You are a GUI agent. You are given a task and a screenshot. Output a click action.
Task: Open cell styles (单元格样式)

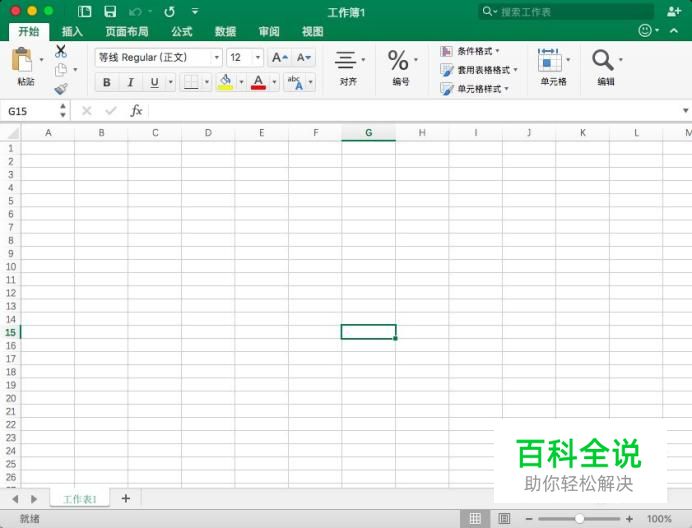click(474, 89)
